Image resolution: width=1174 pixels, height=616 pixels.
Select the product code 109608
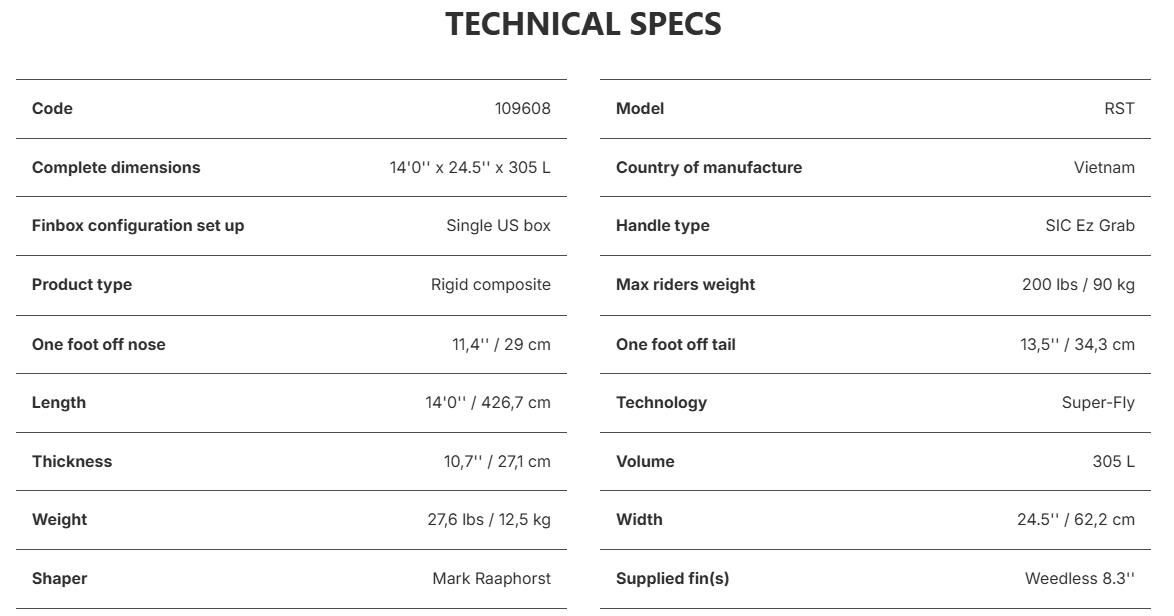[523, 109]
